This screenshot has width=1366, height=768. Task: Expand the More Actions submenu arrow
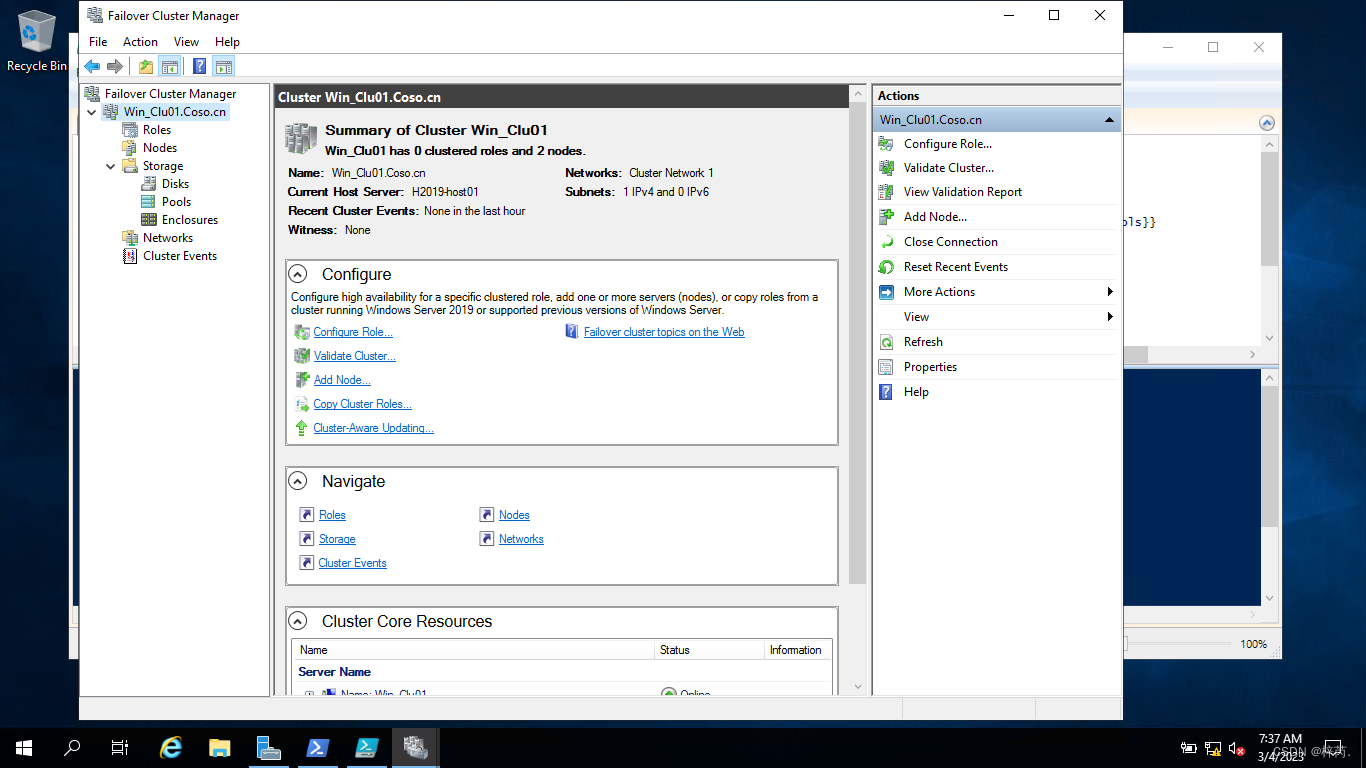[x=1110, y=292]
